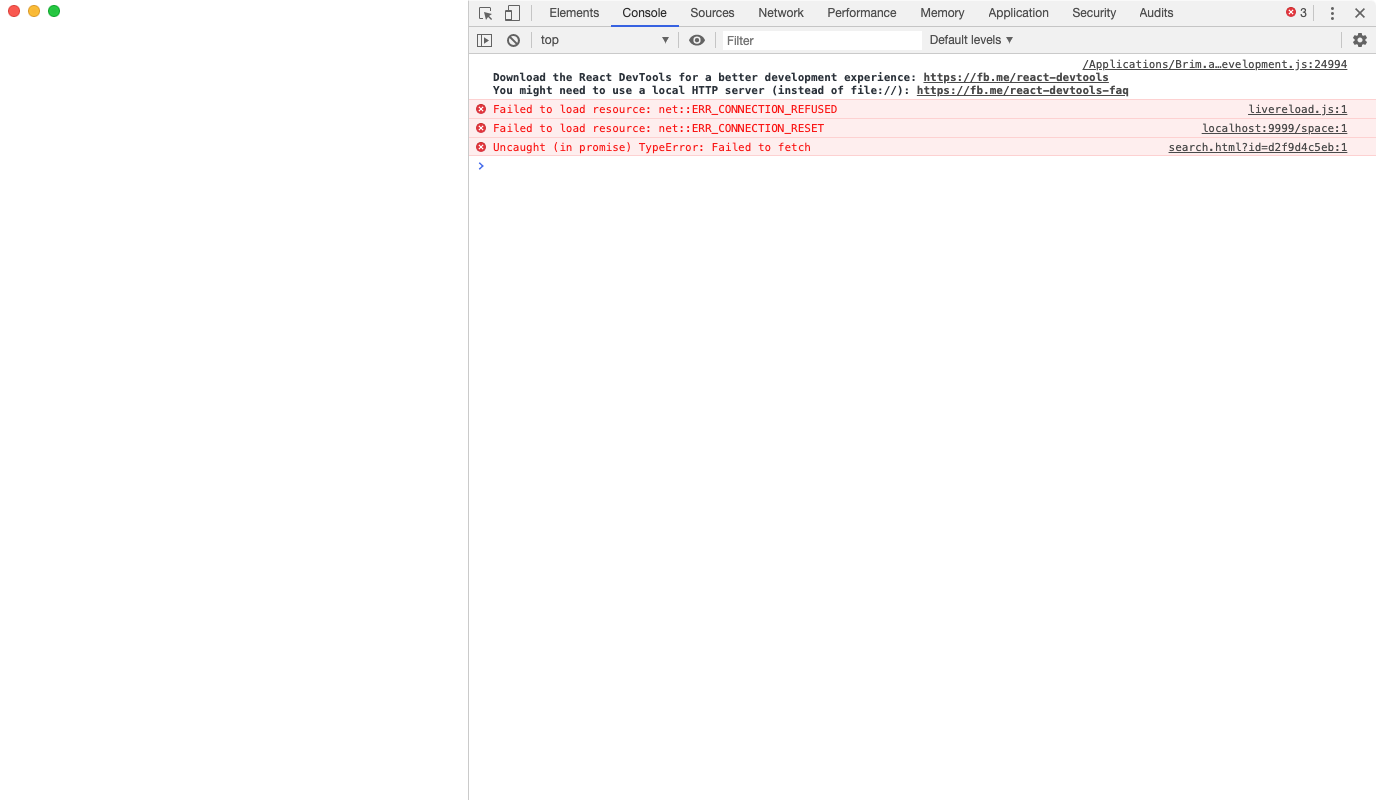Create a live expression with the eye icon

696,39
